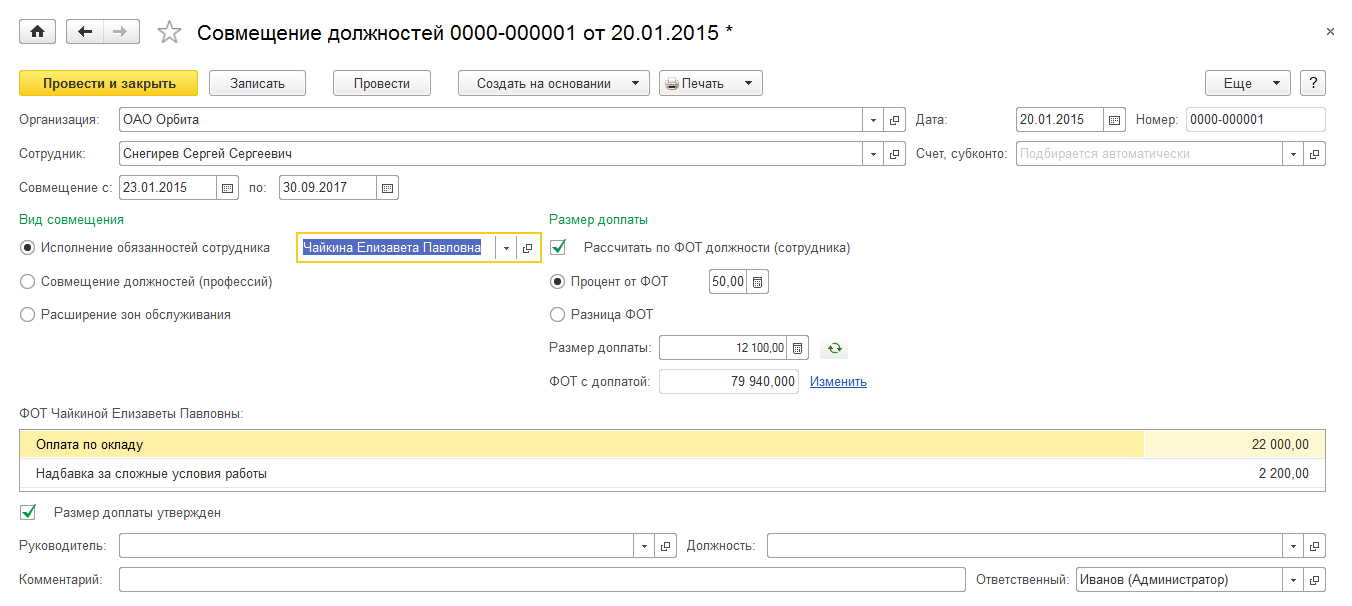Uncheck Размер доплаты утвержден checkbox

point(28,512)
